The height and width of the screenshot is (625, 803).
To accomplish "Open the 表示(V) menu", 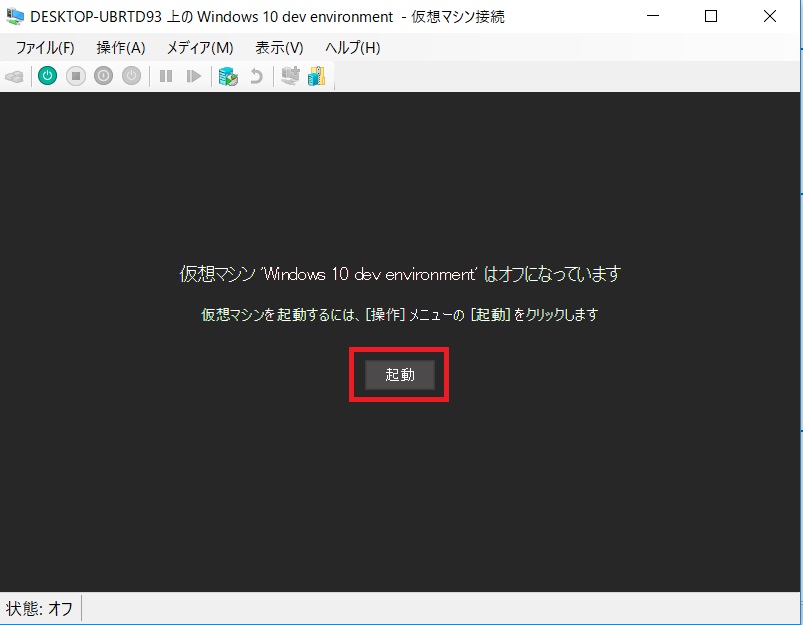I will (279, 48).
